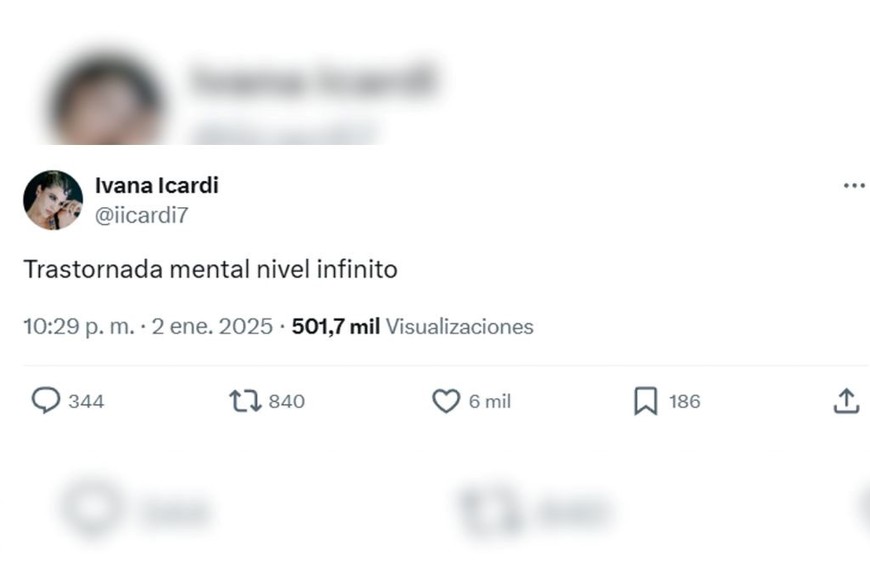Click the 344 replies count
The height and width of the screenshot is (580, 870).
click(x=86, y=402)
